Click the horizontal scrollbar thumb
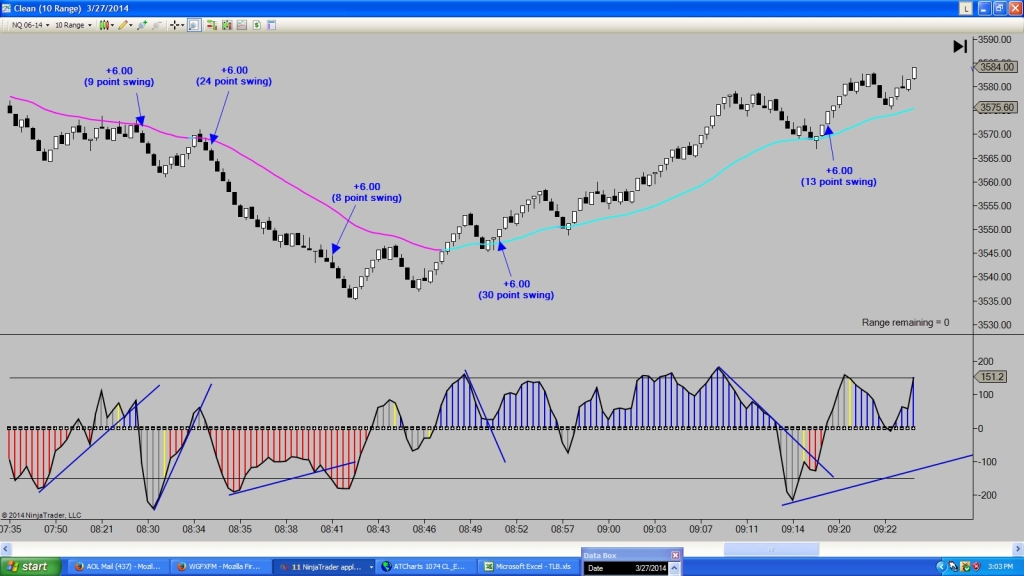The image size is (1024, 576). pyautogui.click(x=771, y=549)
